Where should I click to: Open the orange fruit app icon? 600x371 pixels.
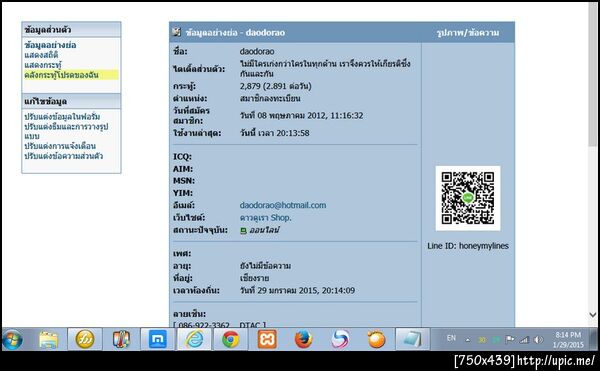(377, 339)
